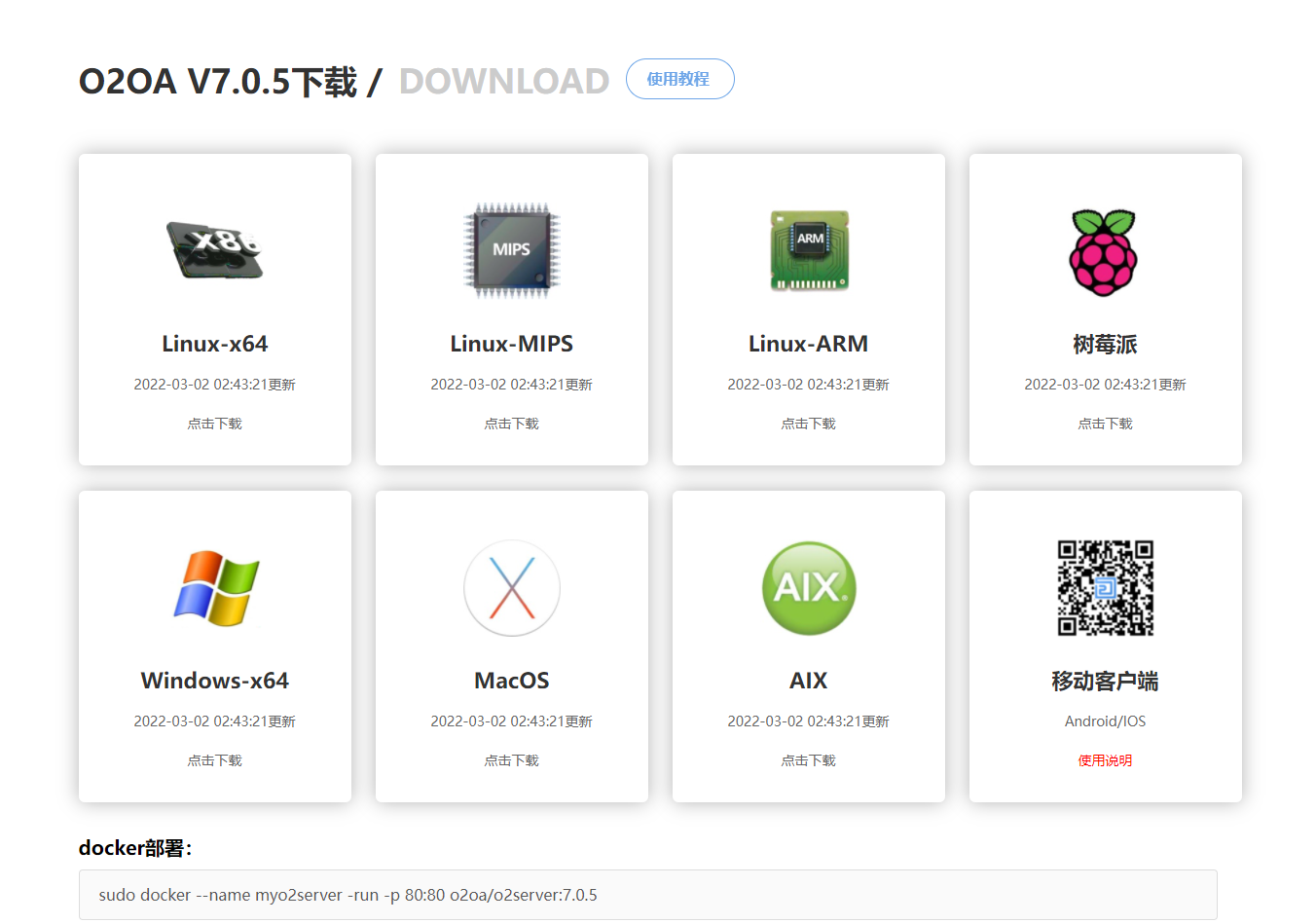Download via 点击下载 under Linux-ARM
This screenshot has height=924, width=1316.
[x=809, y=424]
